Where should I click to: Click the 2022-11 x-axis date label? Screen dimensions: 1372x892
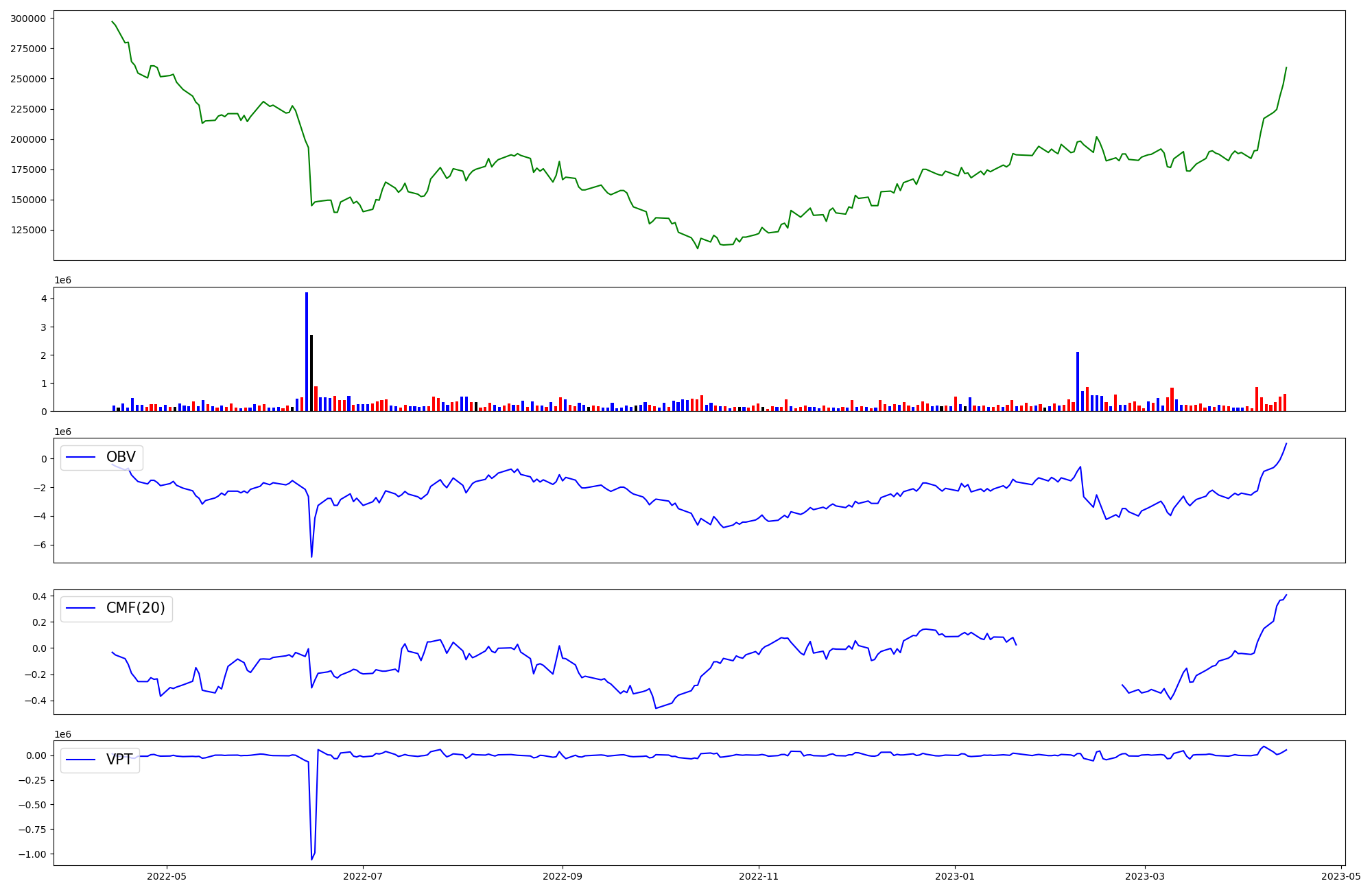click(759, 876)
